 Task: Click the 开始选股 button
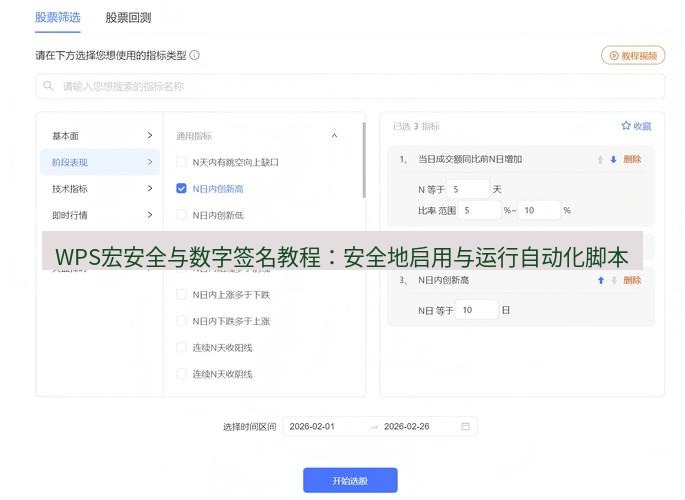pos(350,480)
